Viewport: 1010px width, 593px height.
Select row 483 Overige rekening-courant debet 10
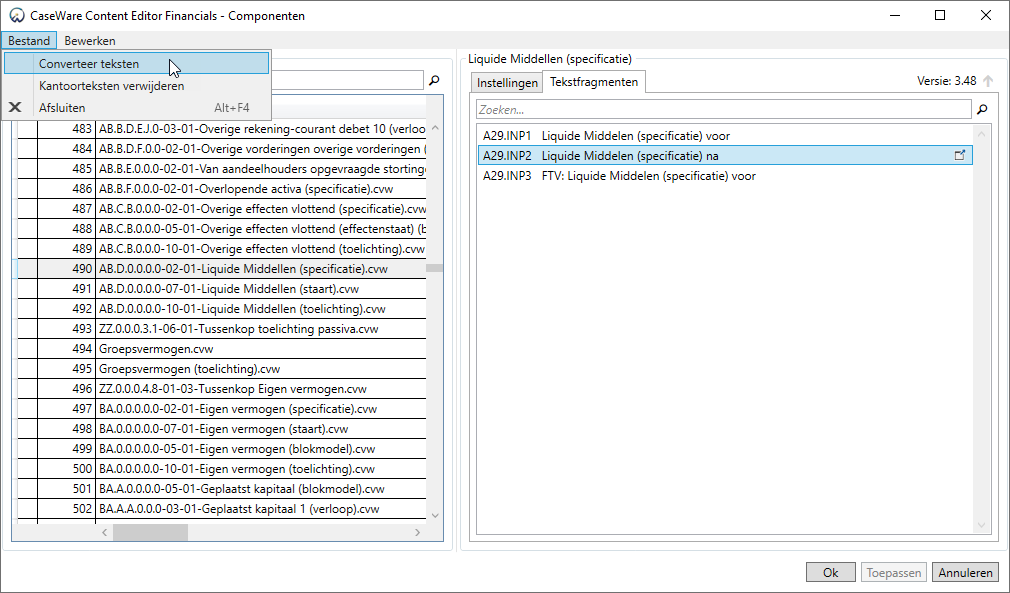pyautogui.click(x=222, y=129)
